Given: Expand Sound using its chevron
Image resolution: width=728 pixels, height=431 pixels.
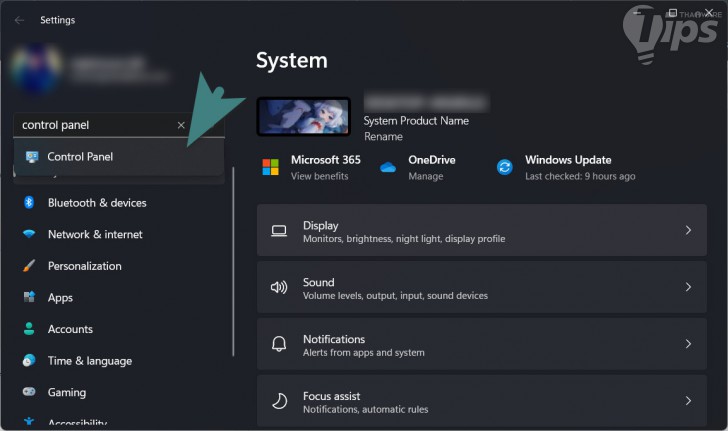Looking at the screenshot, I should click(688, 287).
